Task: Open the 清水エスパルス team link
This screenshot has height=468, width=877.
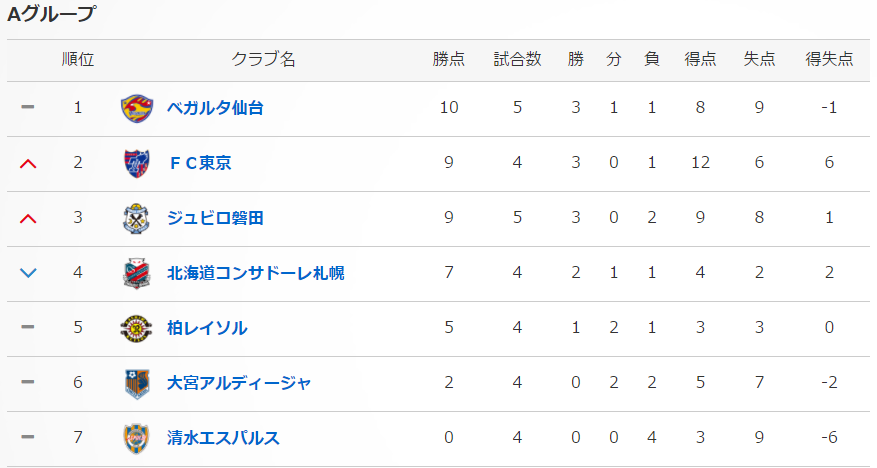Action: (223, 438)
